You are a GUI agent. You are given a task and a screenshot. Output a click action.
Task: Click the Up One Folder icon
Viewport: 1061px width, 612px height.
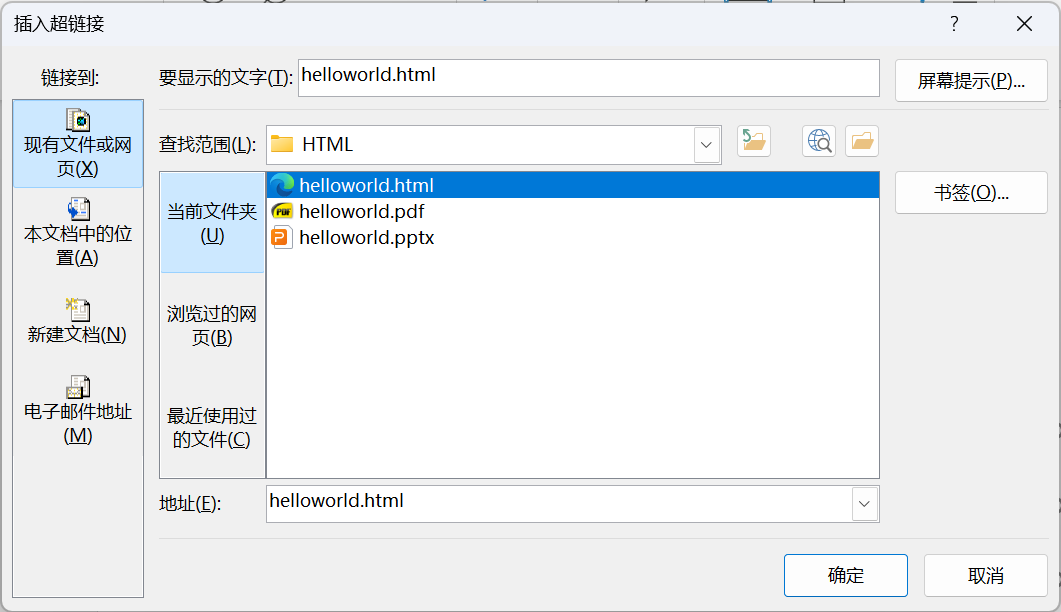pos(754,141)
